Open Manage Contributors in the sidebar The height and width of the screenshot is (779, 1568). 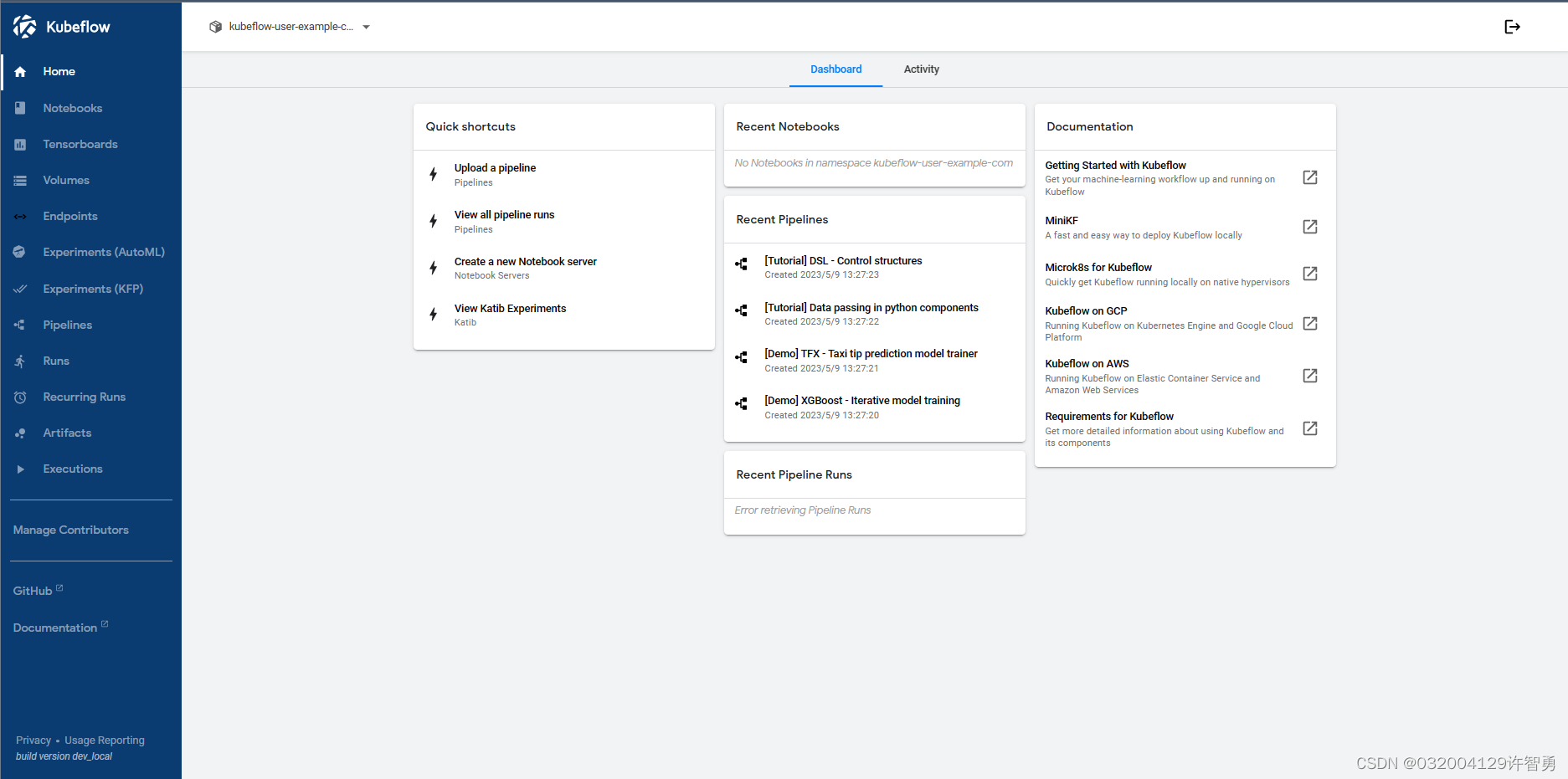(x=71, y=530)
